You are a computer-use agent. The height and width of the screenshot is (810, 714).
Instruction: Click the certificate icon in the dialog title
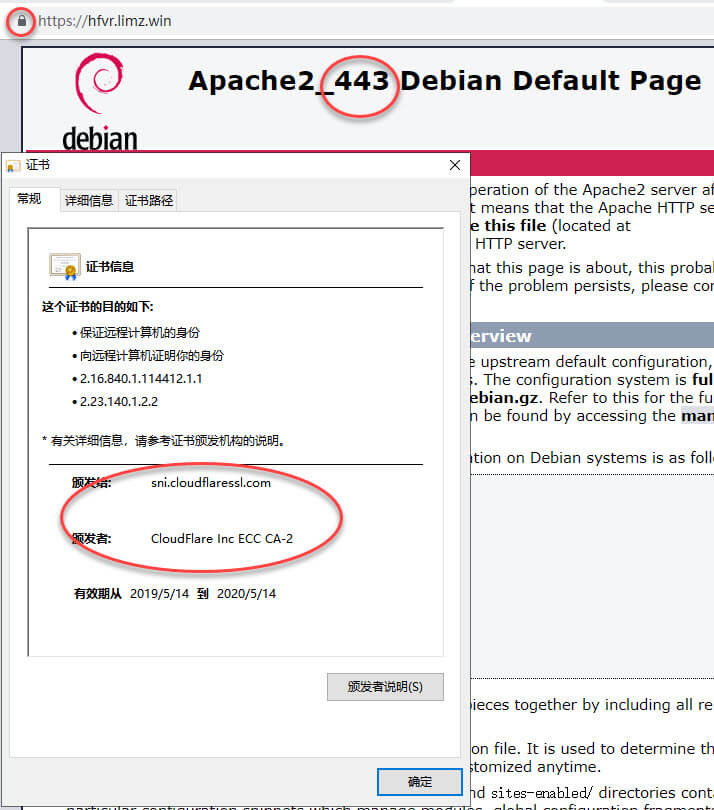pyautogui.click(x=13, y=165)
